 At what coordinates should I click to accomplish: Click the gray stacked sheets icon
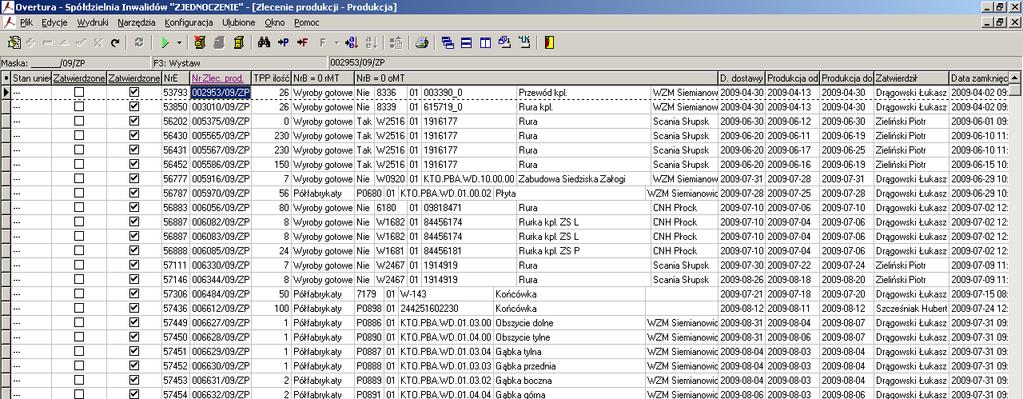coord(219,43)
